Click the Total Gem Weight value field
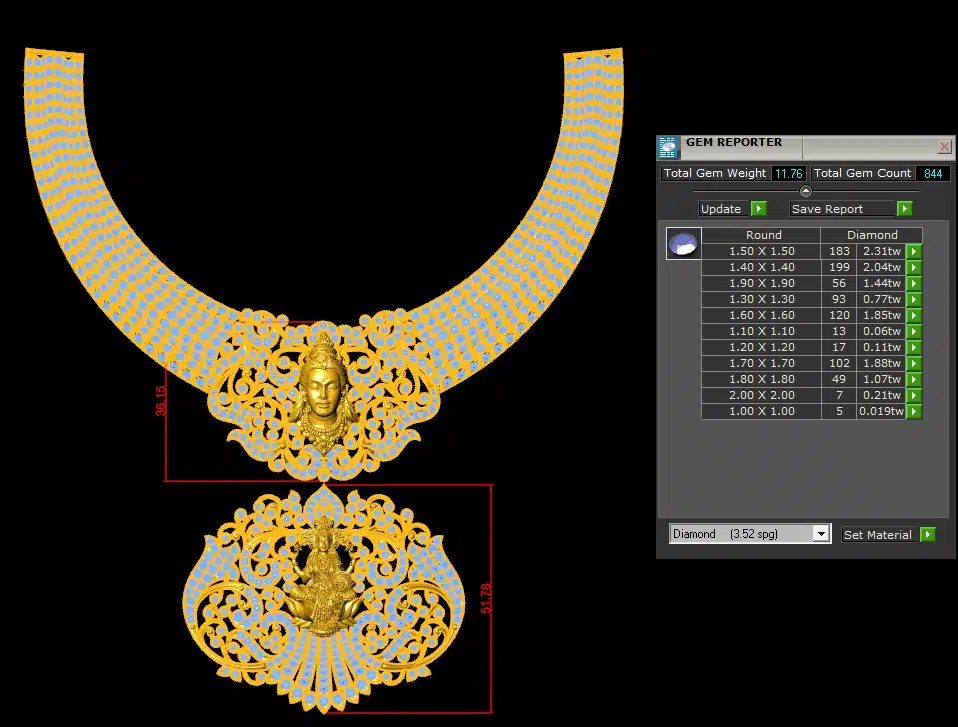Screen dimensions: 958x727 [x=788, y=174]
